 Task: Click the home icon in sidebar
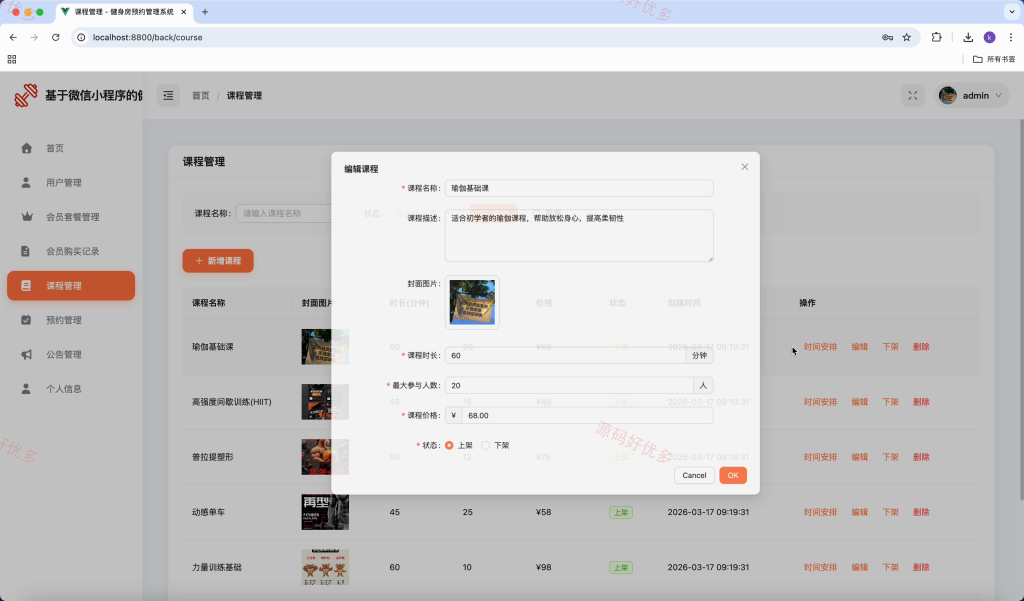coord(26,148)
